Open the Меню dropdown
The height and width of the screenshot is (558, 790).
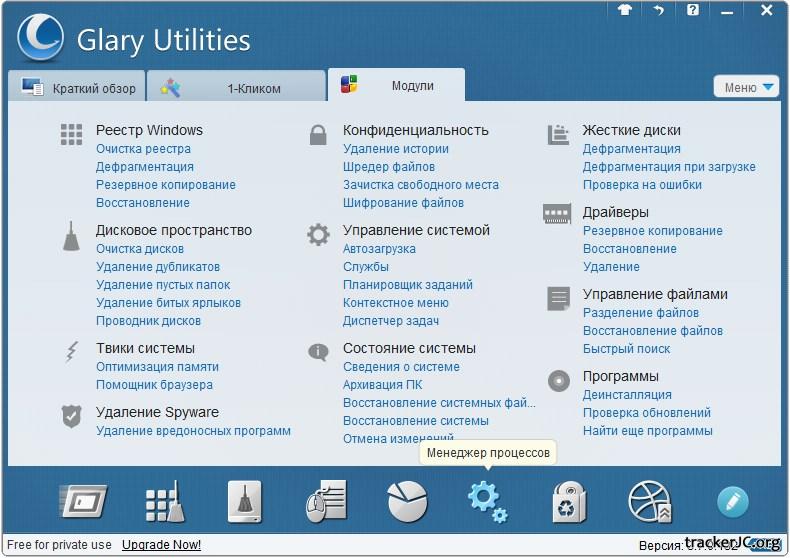tap(746, 87)
